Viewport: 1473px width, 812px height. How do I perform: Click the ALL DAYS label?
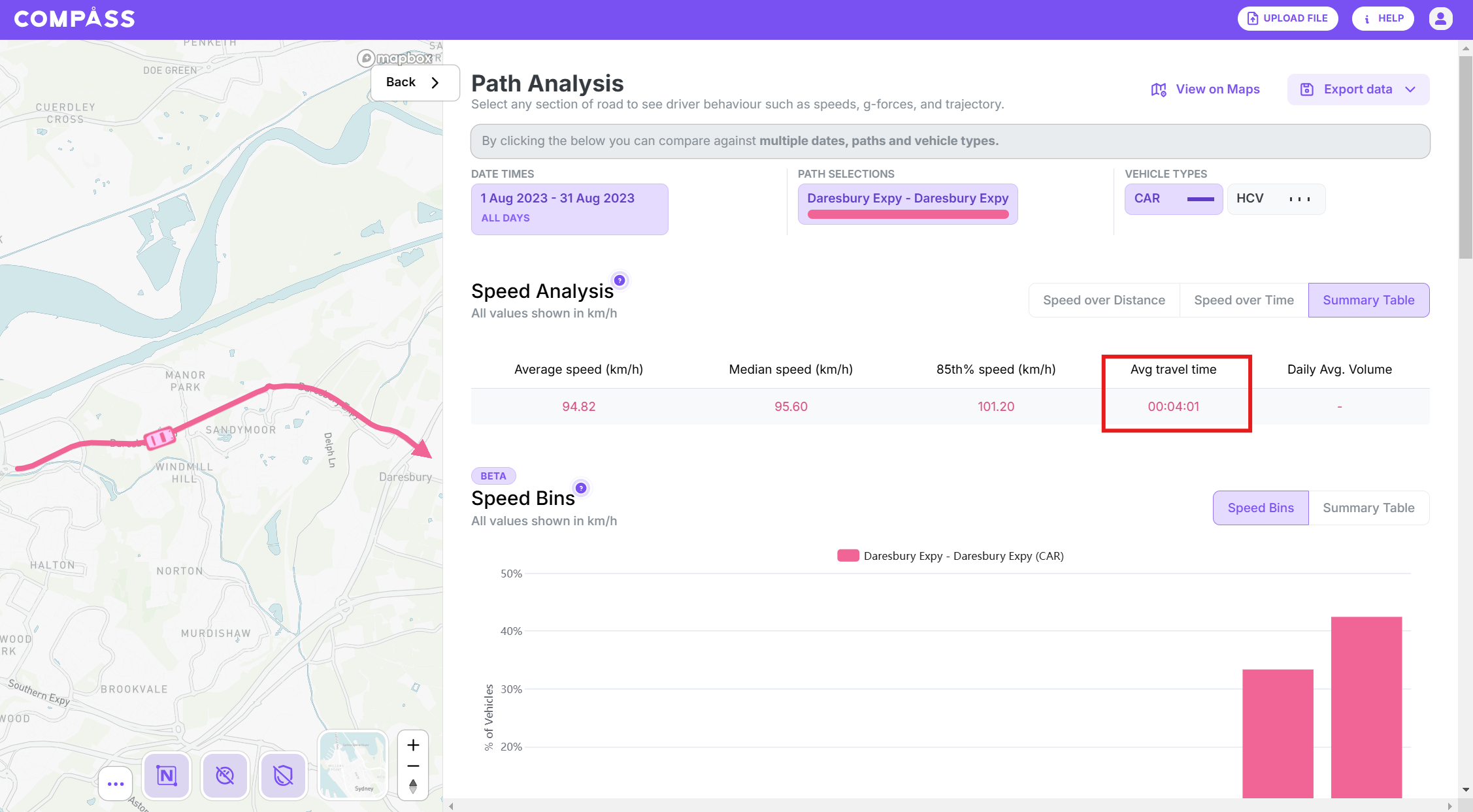click(505, 218)
